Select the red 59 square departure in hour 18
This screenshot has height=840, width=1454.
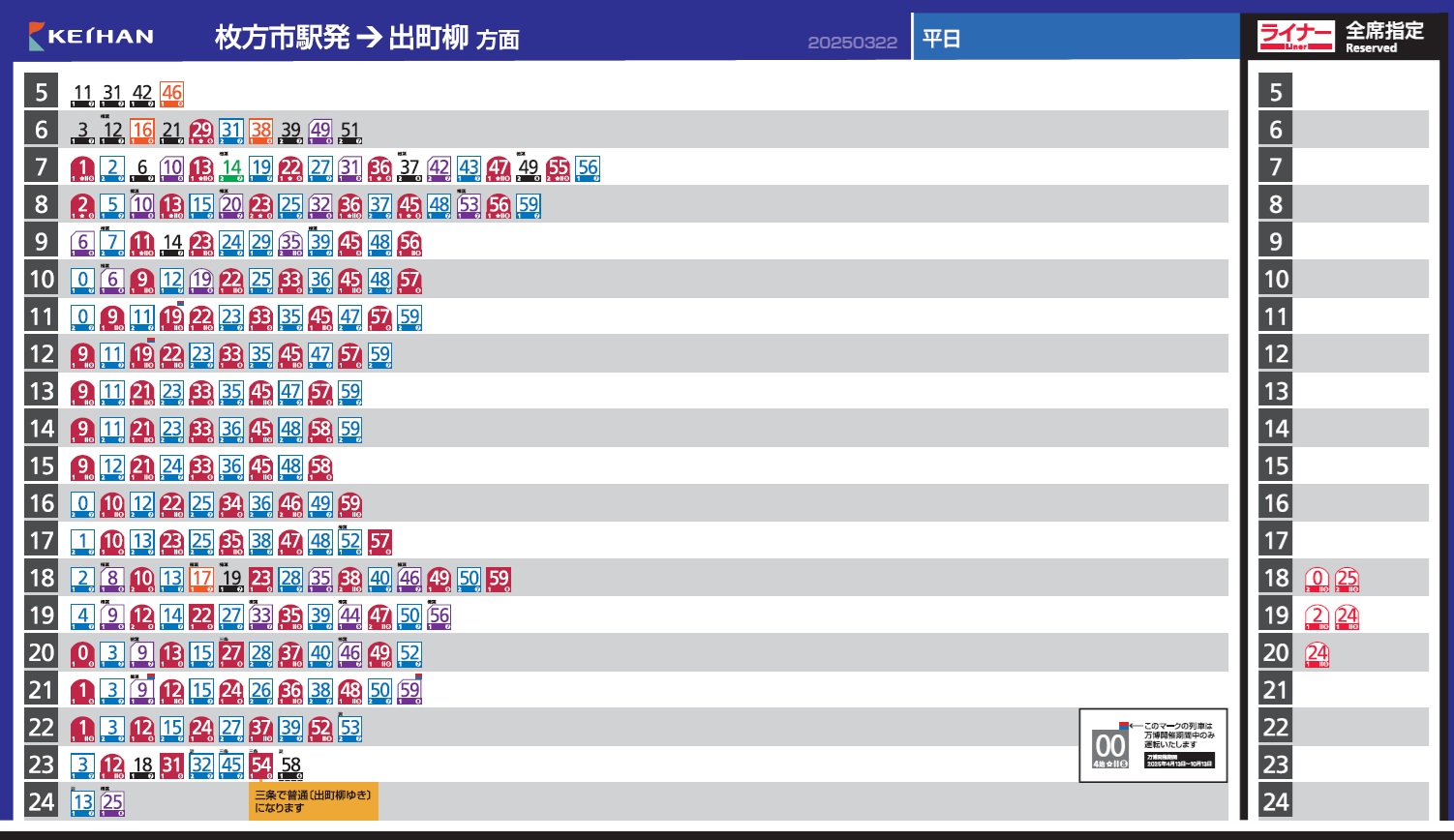499,579
